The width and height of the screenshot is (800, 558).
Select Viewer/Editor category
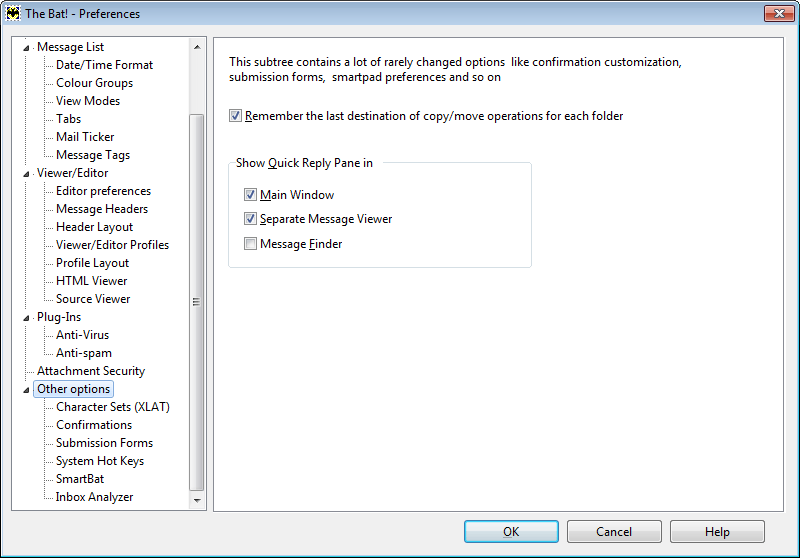72,173
